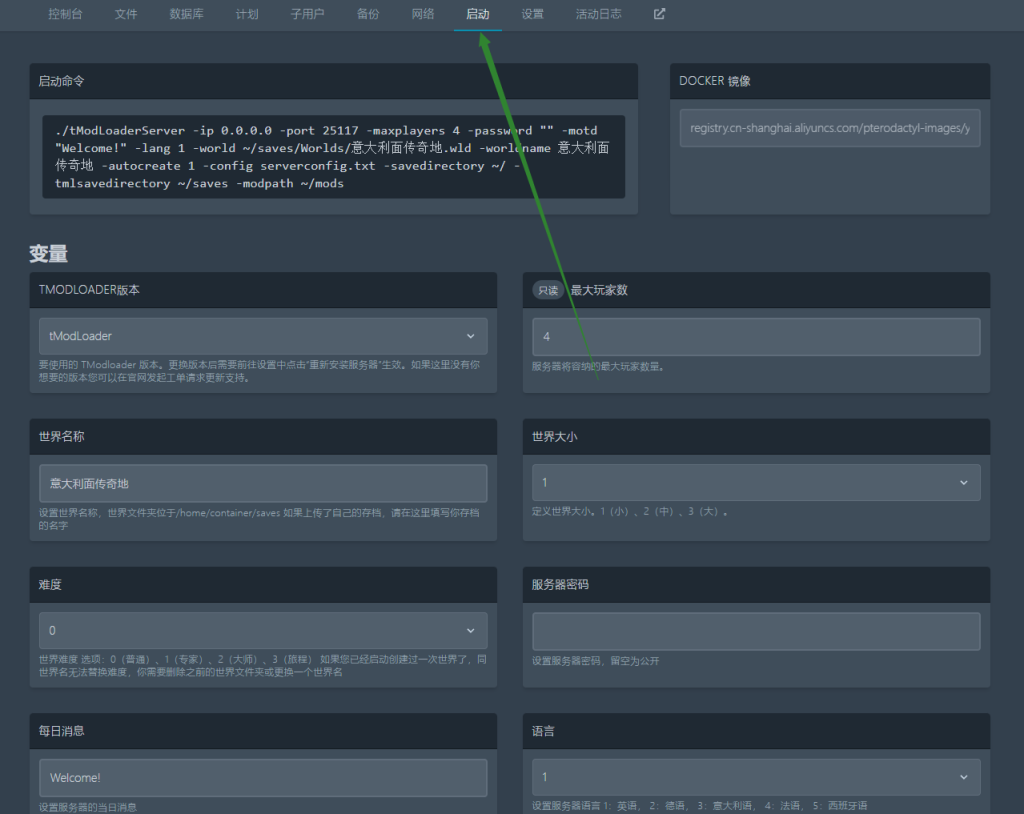Expand the TModLoader版本 dropdown
This screenshot has height=814, width=1024.
(263, 337)
